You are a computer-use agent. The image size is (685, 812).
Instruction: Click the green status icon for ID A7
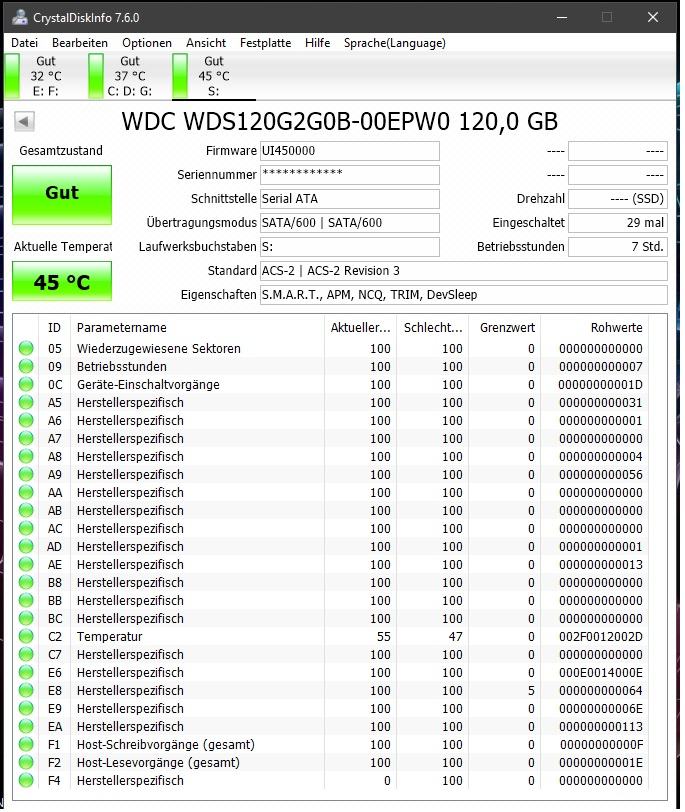point(26,438)
